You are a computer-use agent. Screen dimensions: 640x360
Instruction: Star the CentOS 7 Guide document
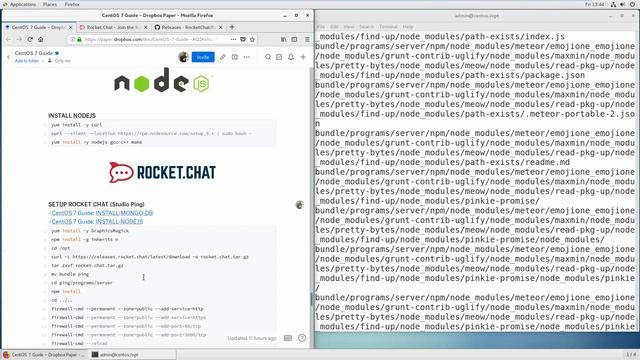[x=57, y=53]
